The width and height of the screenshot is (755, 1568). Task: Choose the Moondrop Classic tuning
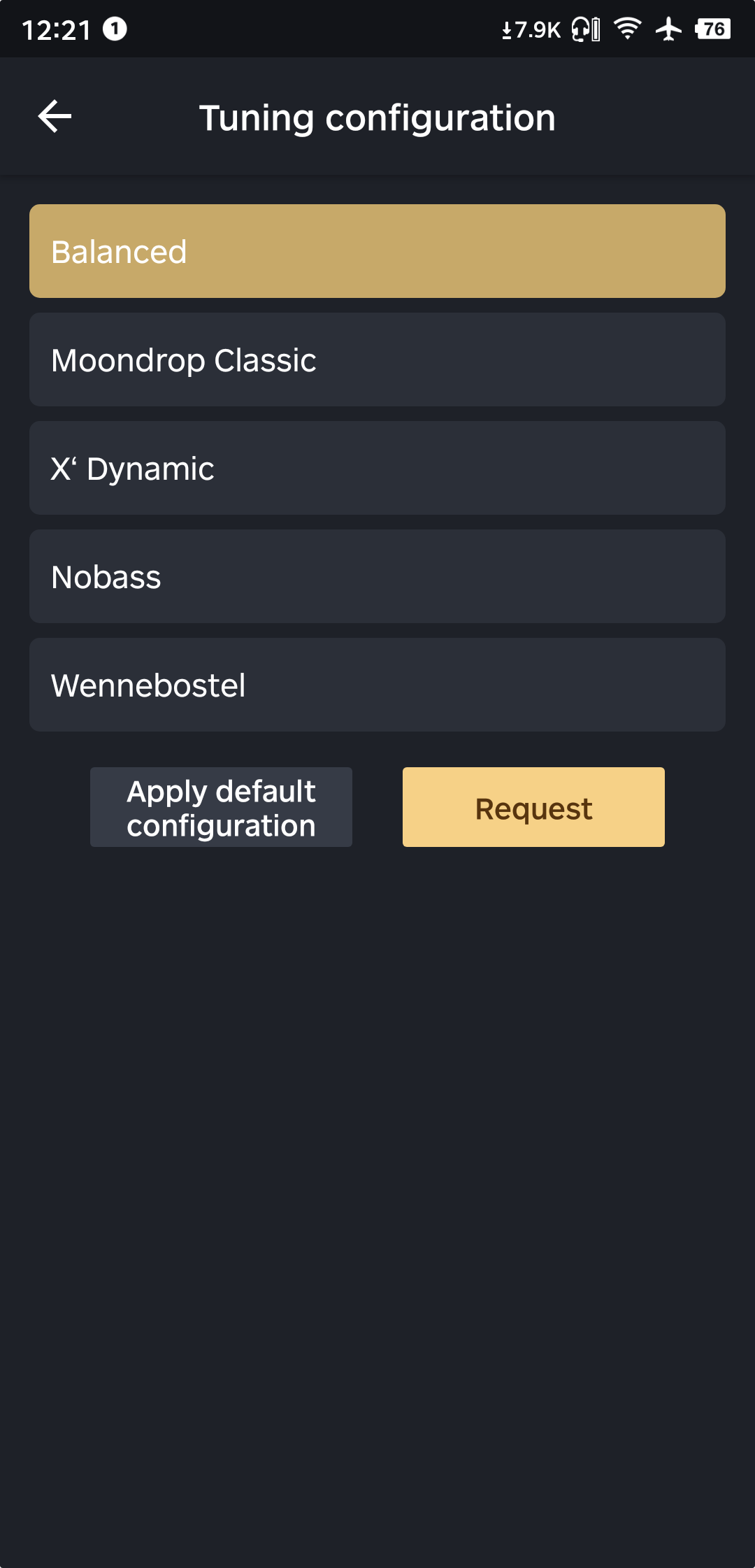pyautogui.click(x=377, y=359)
